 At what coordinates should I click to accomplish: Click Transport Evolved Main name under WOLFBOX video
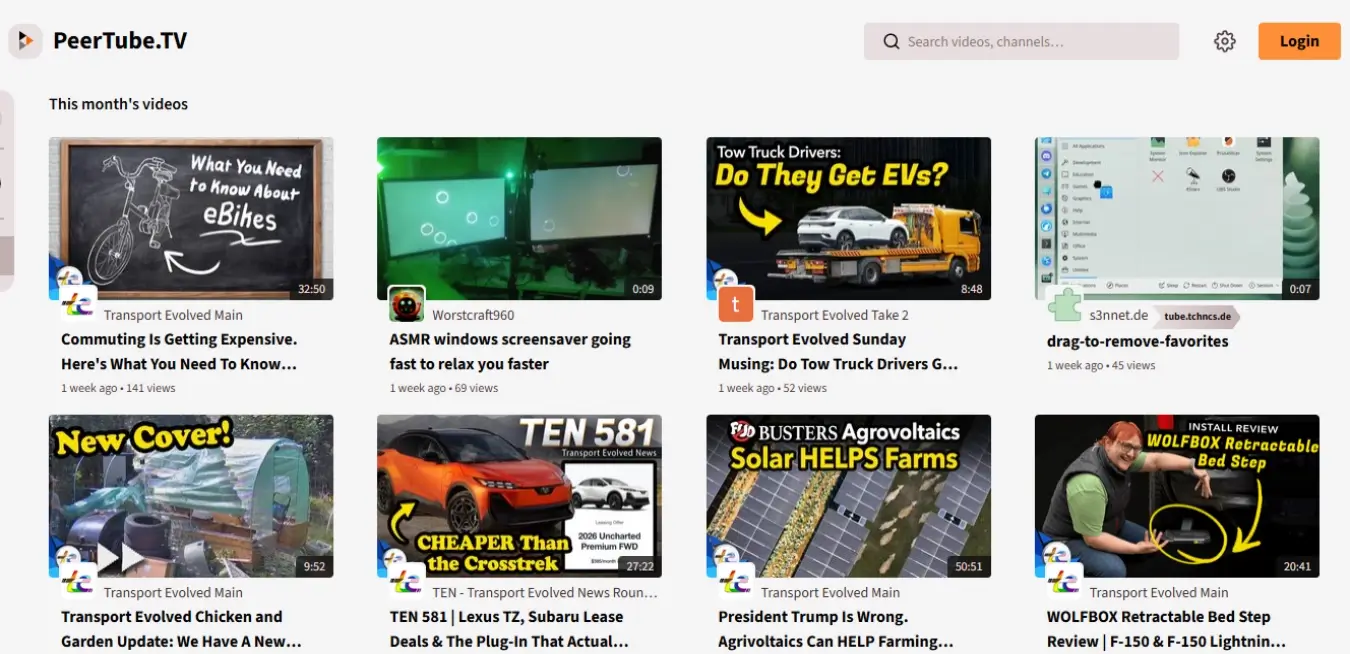(1159, 593)
